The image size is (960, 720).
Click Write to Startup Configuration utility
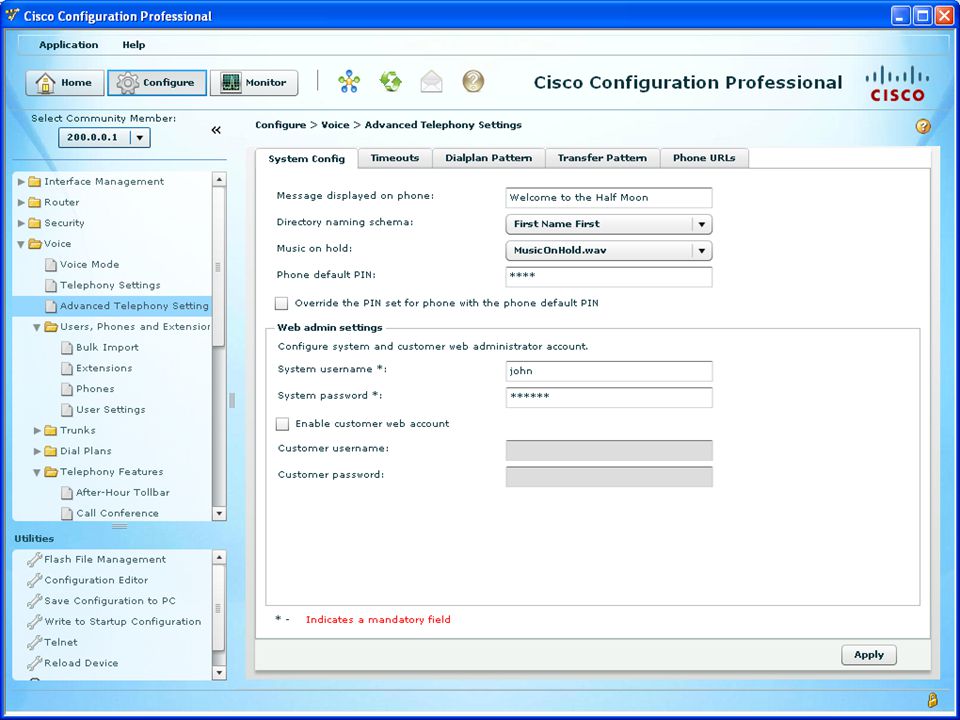(122, 621)
